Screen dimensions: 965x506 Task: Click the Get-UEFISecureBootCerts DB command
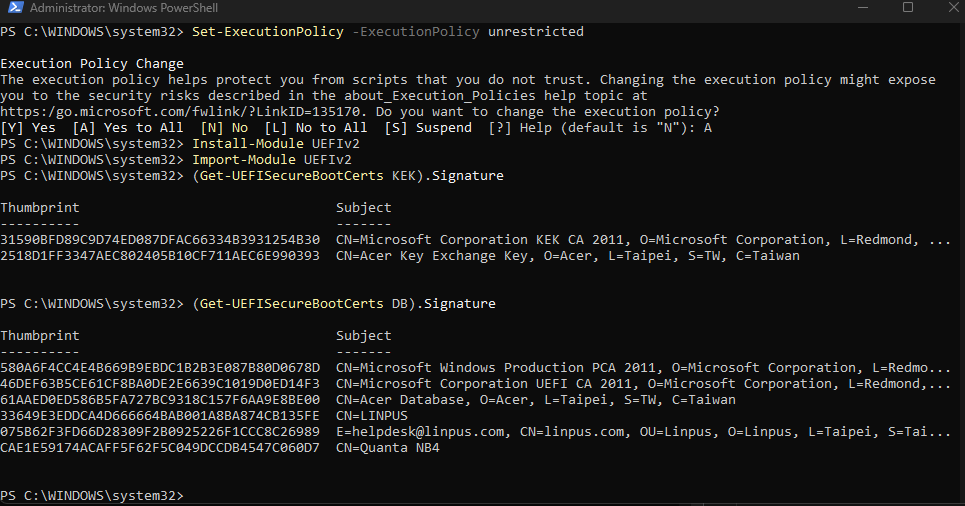(344, 303)
